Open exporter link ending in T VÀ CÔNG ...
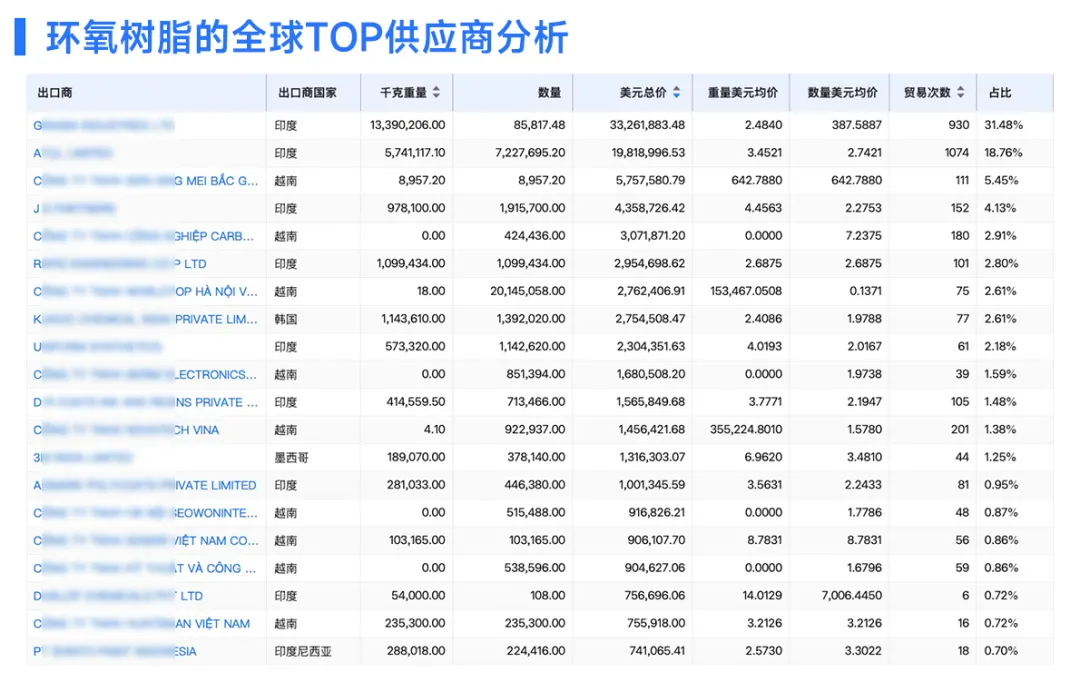The height and width of the screenshot is (682, 1080). [x=145, y=568]
